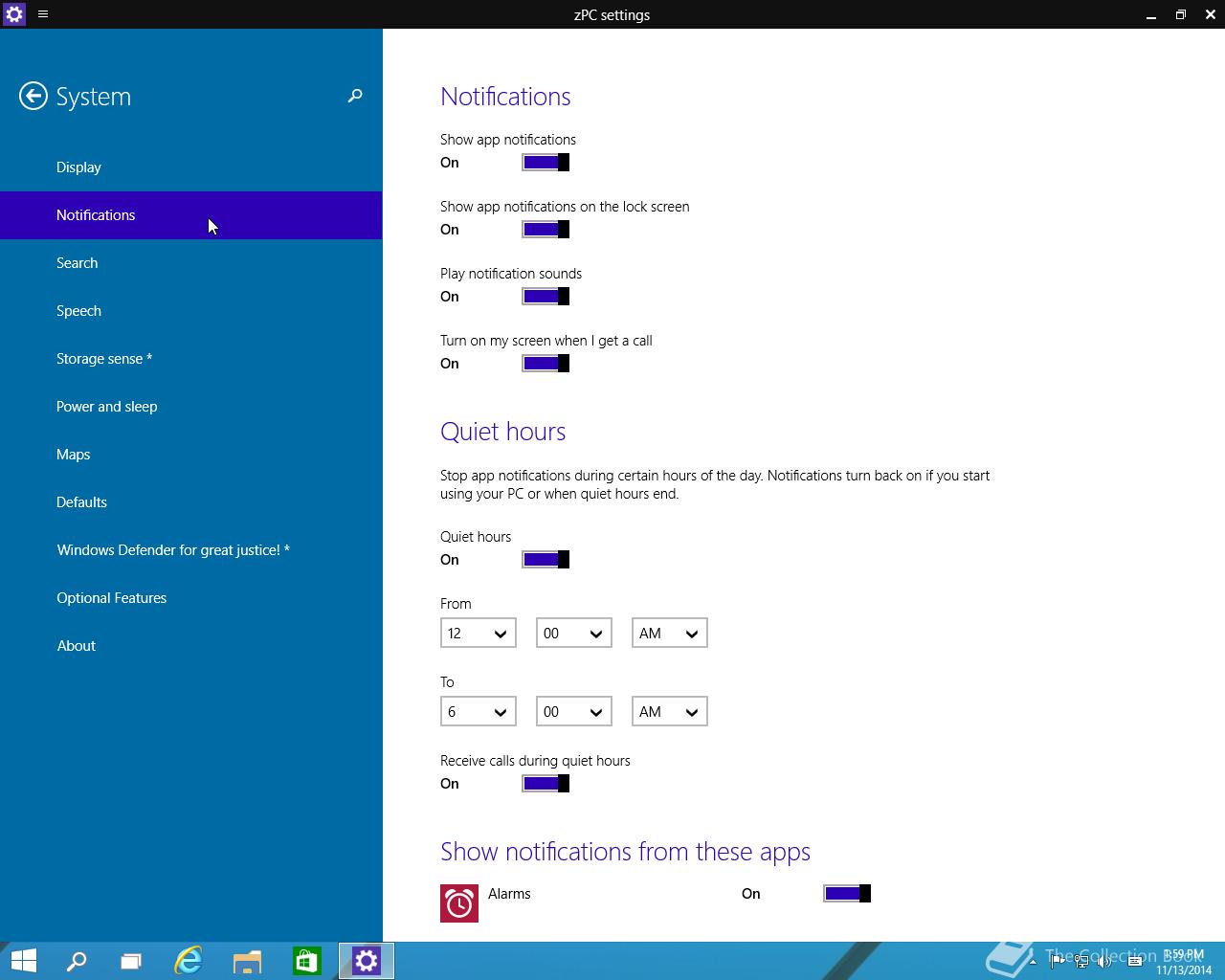Click the network tray icon
1225x980 pixels.
pos(1081,962)
